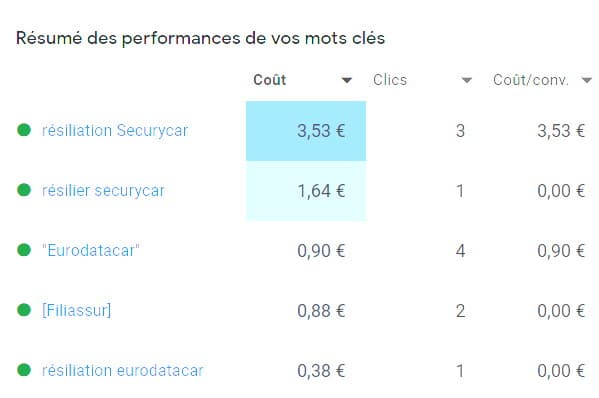Open the [Filiassur] keyword link

[x=76, y=310]
